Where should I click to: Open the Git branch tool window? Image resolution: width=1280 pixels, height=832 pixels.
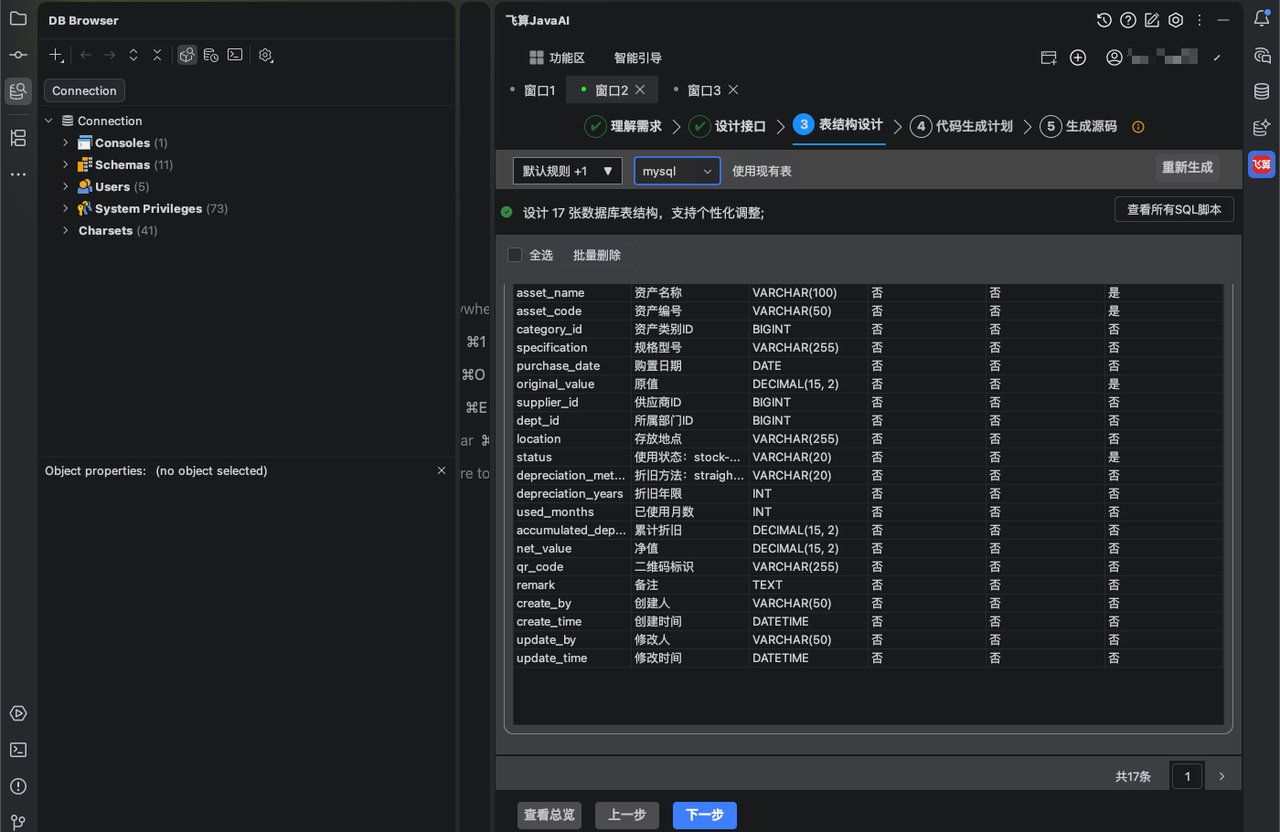pyautogui.click(x=18, y=822)
